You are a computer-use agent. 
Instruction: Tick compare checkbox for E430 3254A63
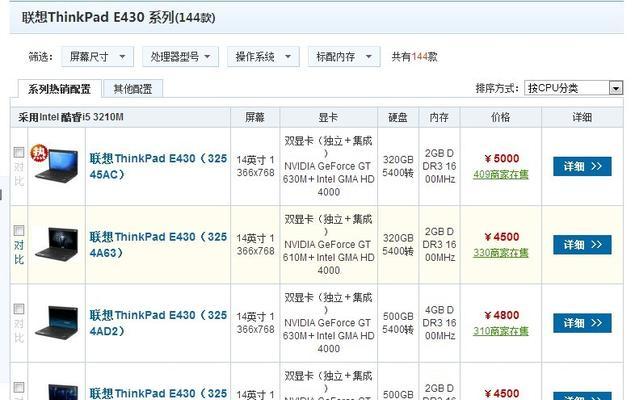(x=19, y=230)
